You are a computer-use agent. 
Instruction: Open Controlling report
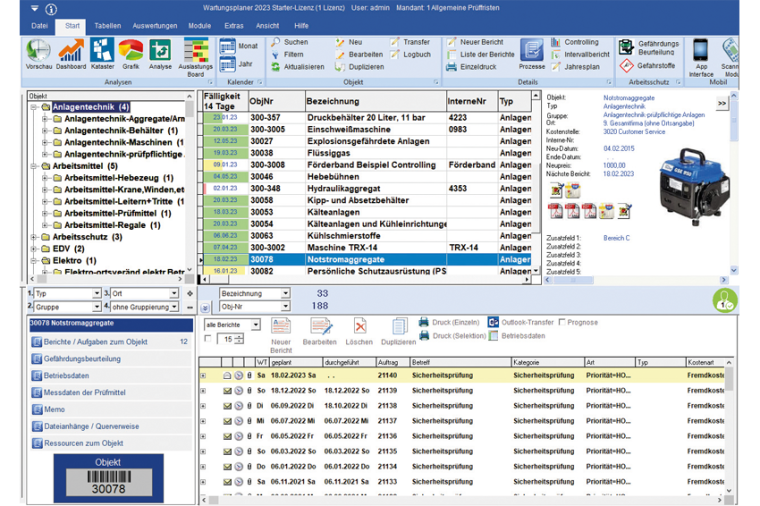575,43
